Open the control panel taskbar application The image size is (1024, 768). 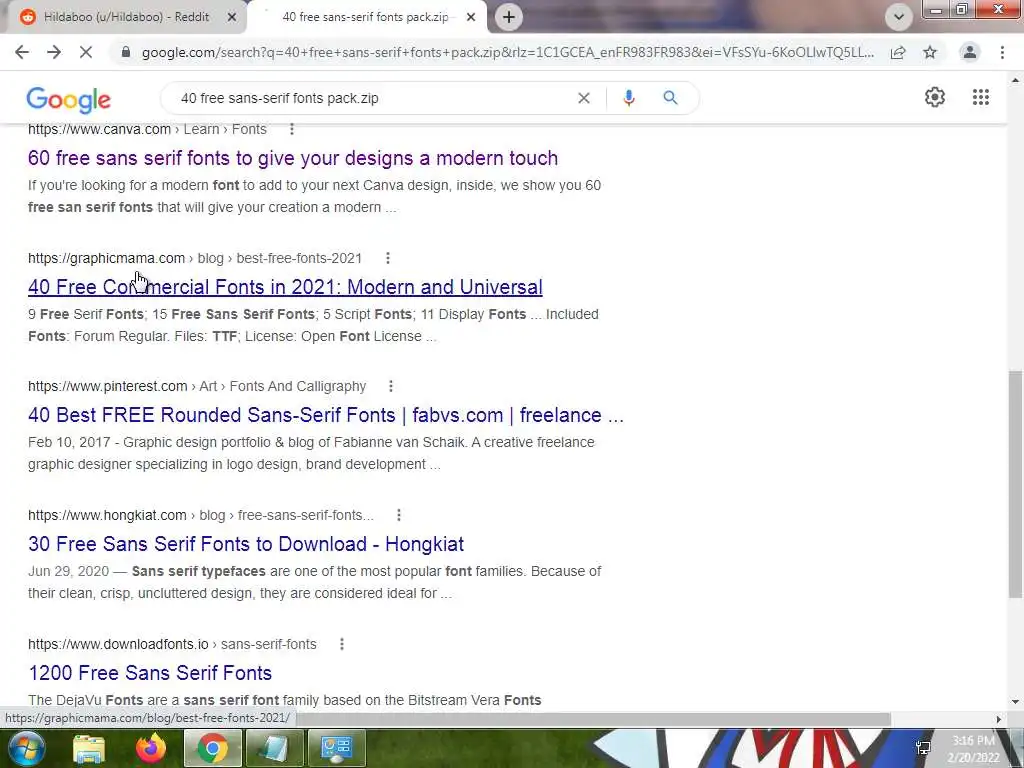(336, 748)
